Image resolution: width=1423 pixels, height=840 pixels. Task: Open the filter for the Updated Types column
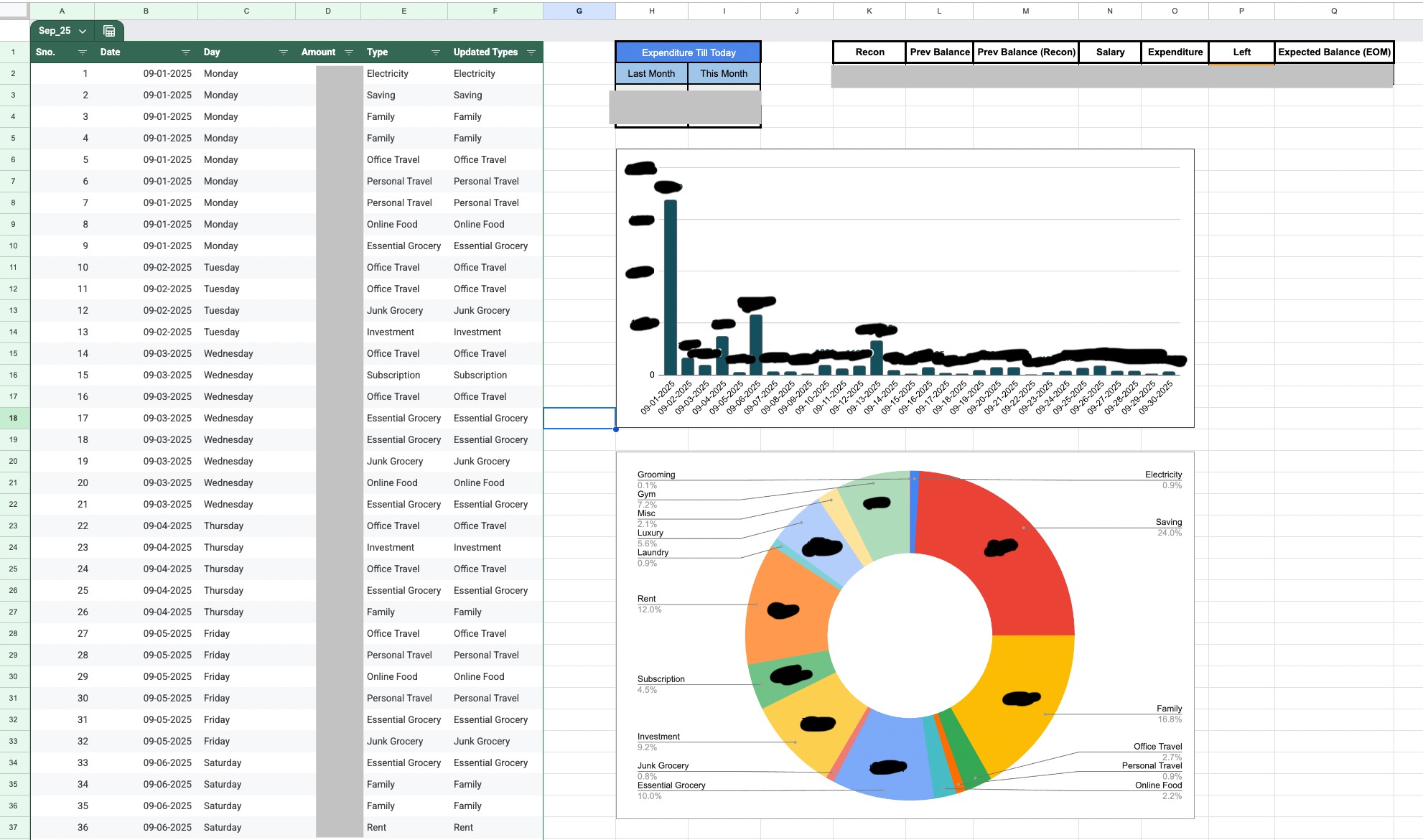[x=531, y=52]
